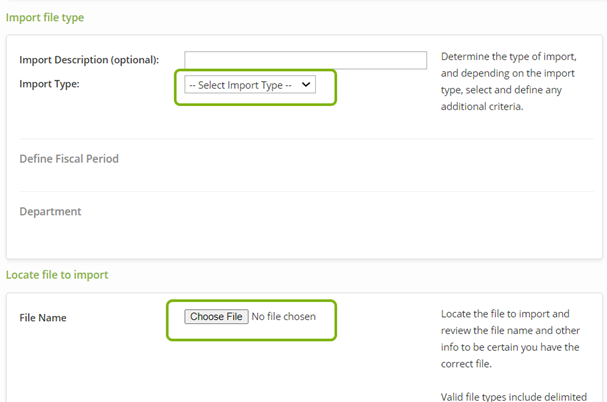Click the 'Import Description (optional):' label

coord(89,60)
